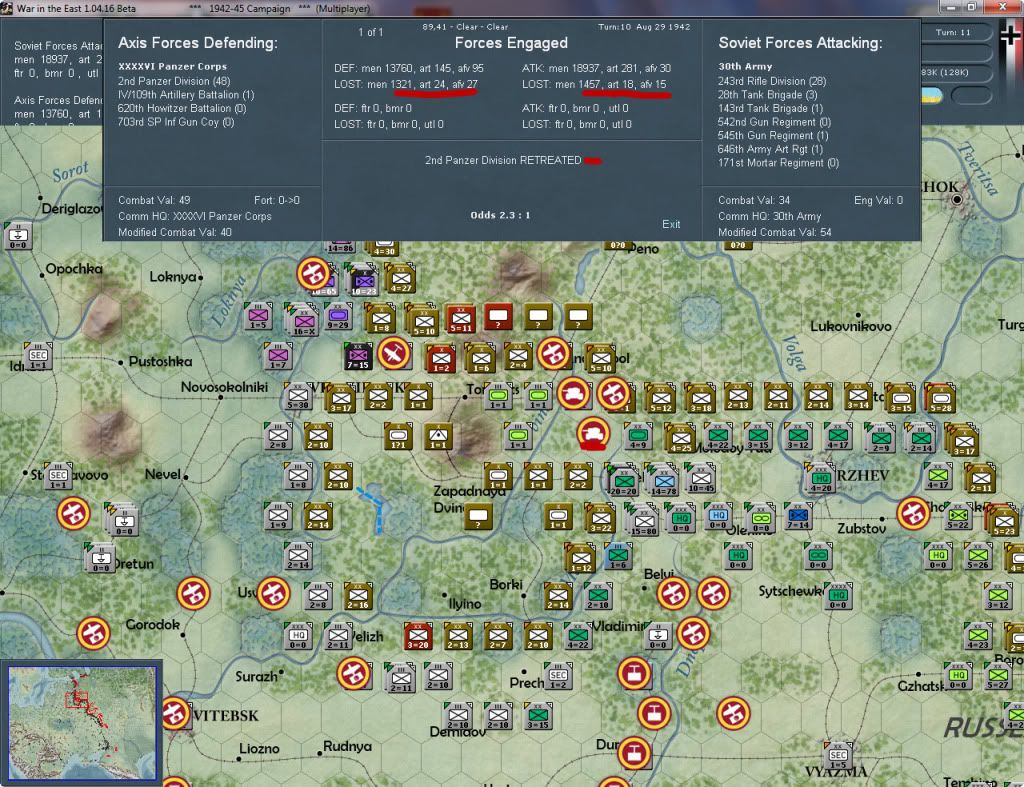Image resolution: width=1024 pixels, height=787 pixels.
Task: Click the 2nd Panzer Division RETREATED message
Action: pos(503,160)
